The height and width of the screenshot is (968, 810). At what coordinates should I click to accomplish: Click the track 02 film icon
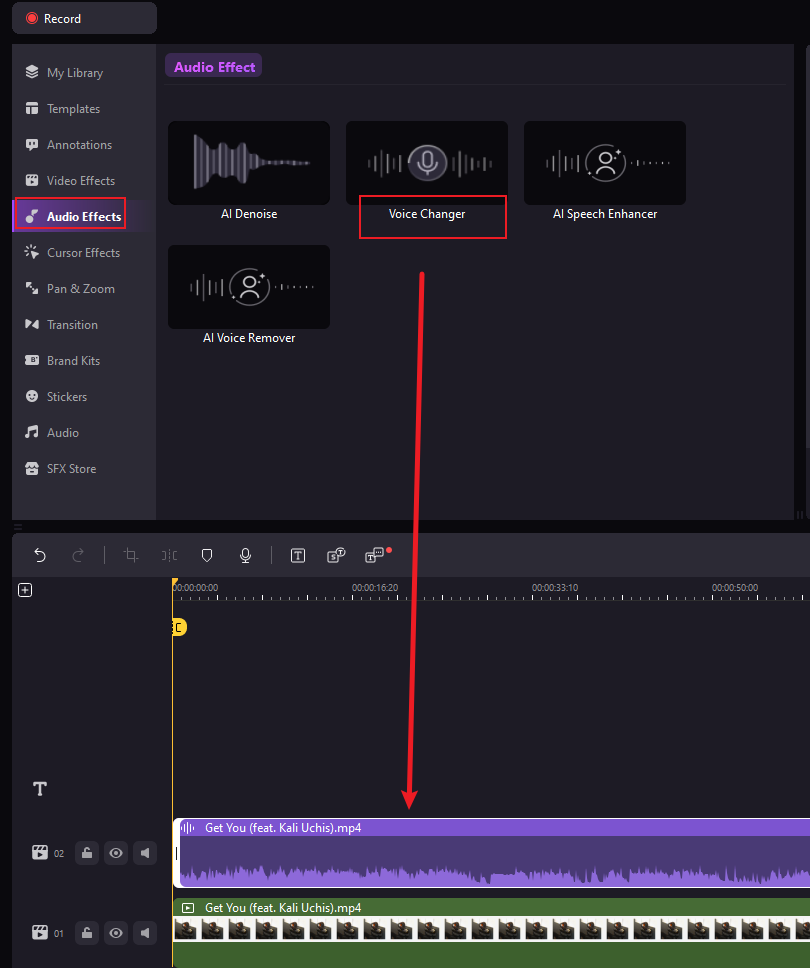[x=40, y=853]
